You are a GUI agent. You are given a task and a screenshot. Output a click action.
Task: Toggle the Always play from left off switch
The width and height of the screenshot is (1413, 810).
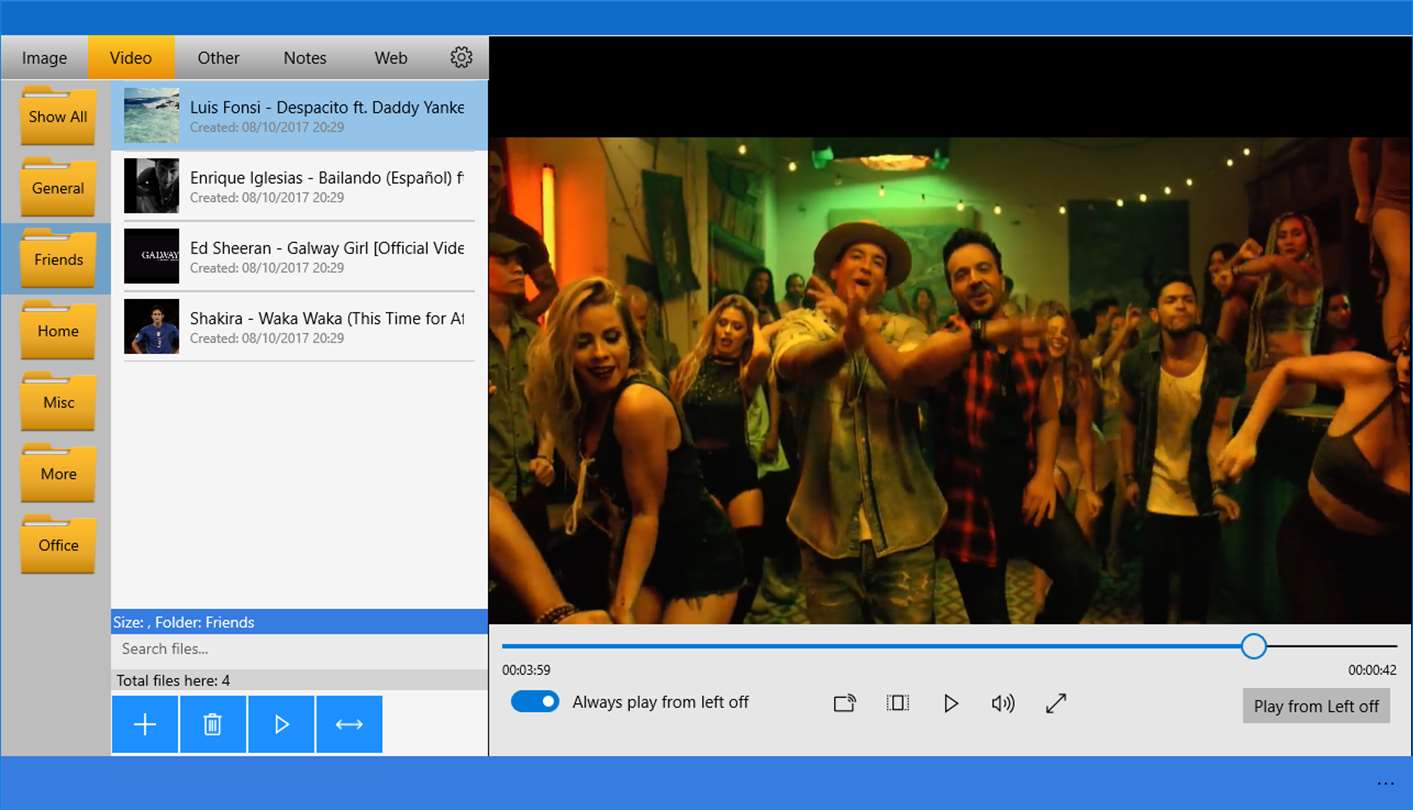(535, 702)
